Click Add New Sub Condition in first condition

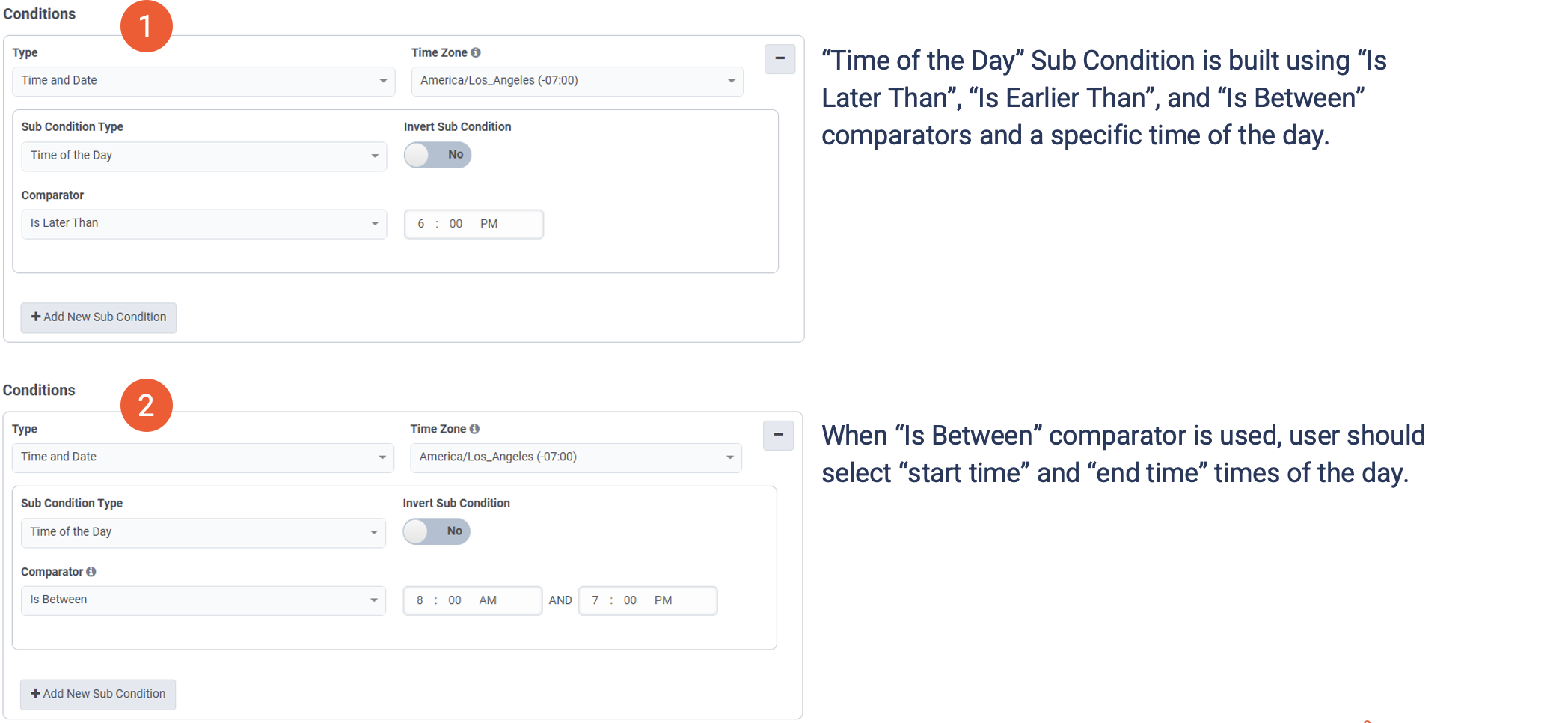coord(99,317)
